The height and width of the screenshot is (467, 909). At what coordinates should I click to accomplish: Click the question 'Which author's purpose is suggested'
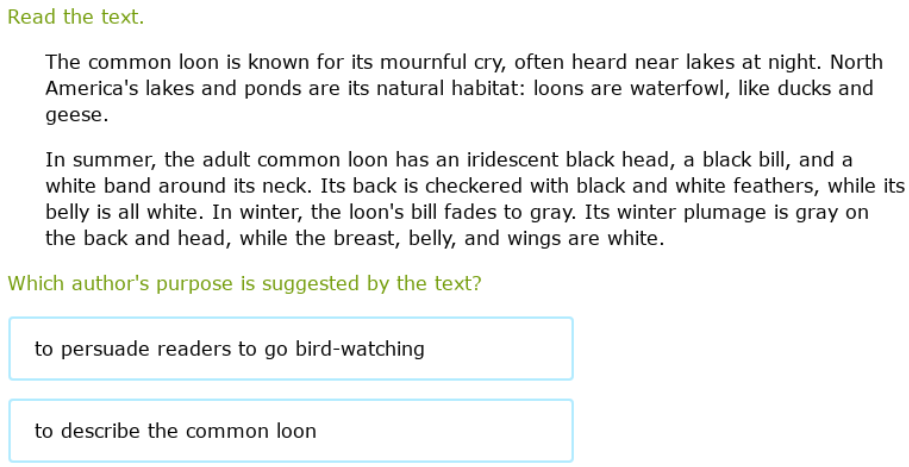pyautogui.click(x=244, y=283)
